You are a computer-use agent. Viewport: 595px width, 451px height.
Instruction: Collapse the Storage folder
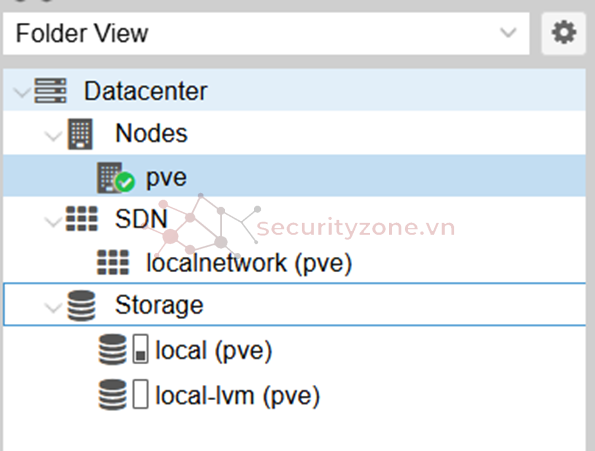[x=54, y=307]
